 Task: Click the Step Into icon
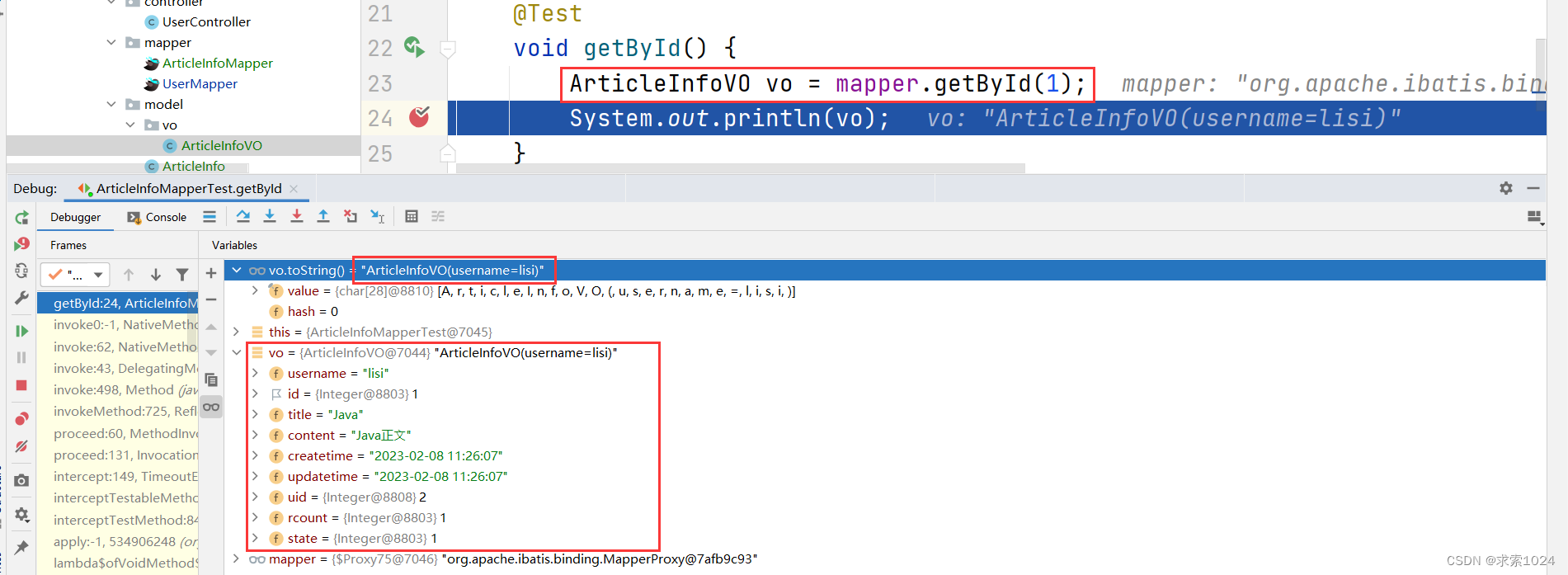pyautogui.click(x=270, y=216)
